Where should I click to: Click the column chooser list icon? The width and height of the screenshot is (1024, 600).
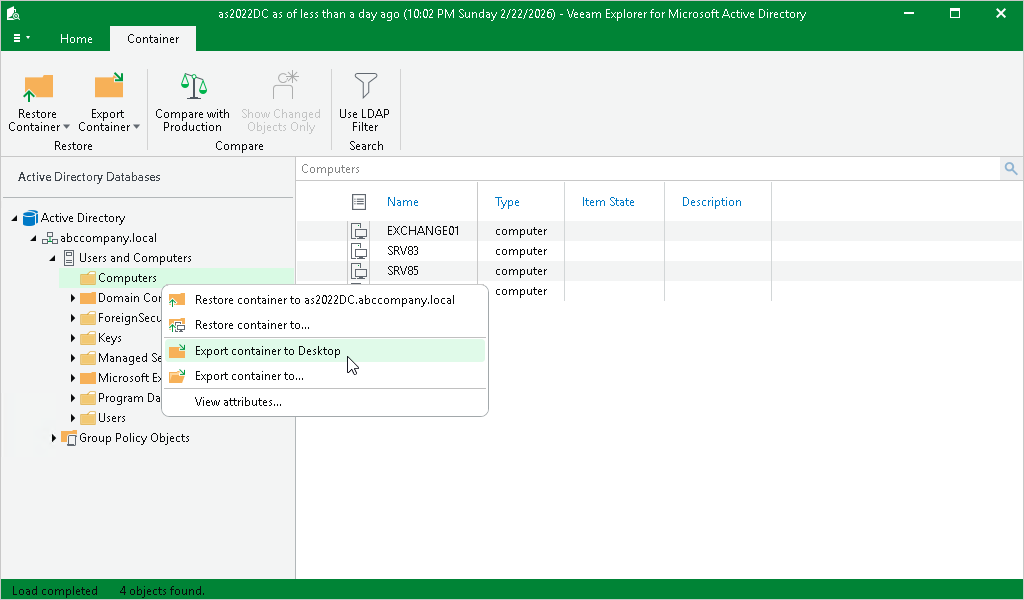point(359,202)
